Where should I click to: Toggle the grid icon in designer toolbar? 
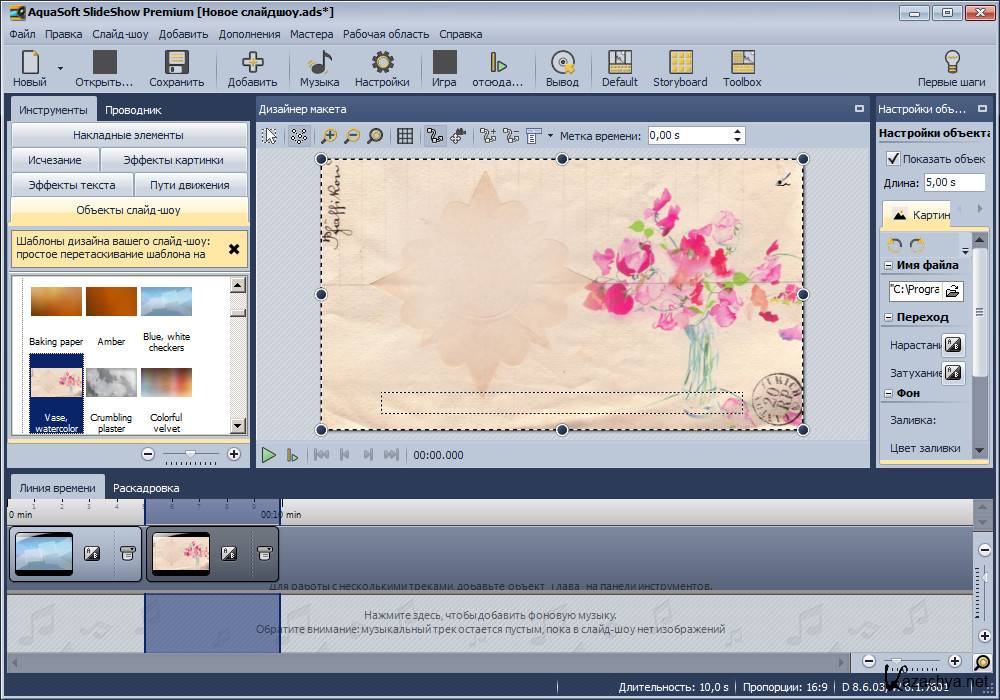click(405, 136)
